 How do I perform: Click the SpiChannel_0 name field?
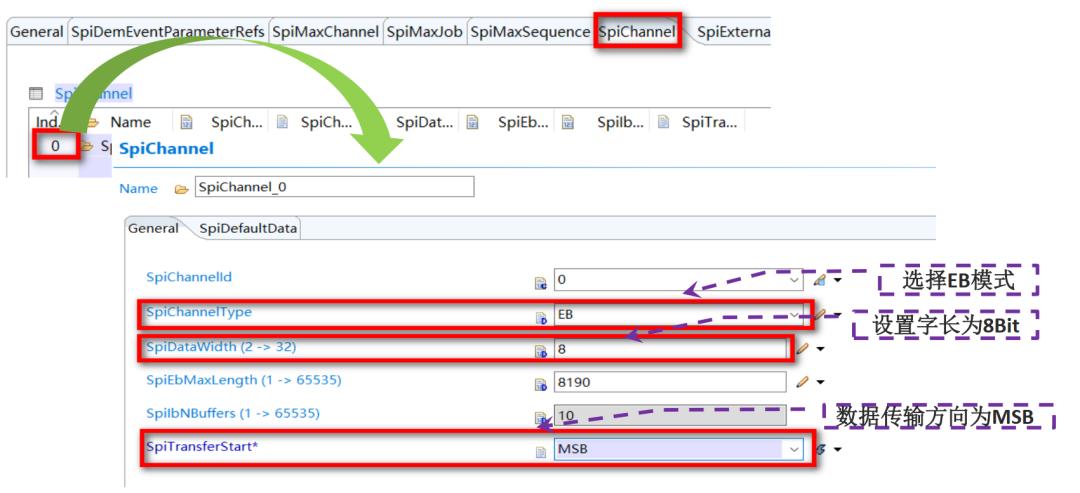coord(334,187)
